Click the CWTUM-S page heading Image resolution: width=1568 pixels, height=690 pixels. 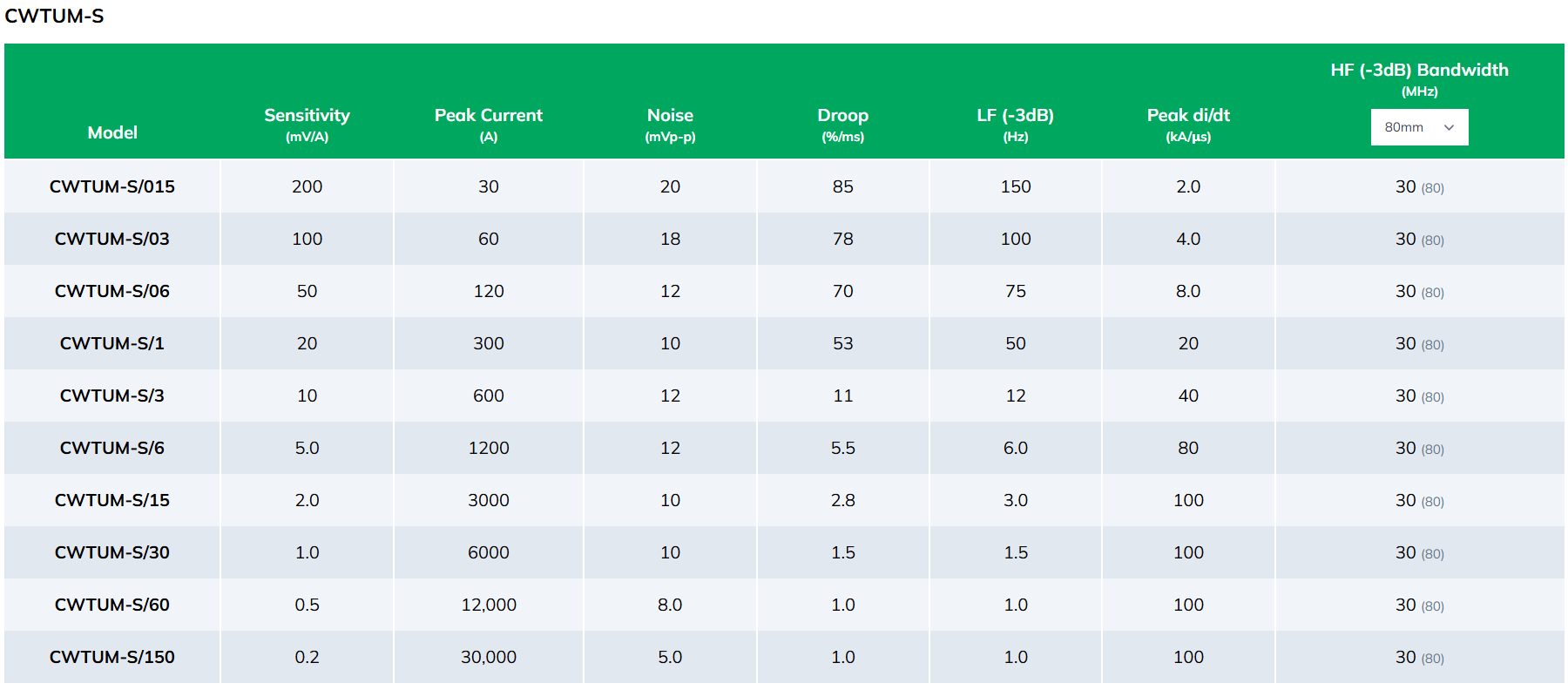click(54, 16)
